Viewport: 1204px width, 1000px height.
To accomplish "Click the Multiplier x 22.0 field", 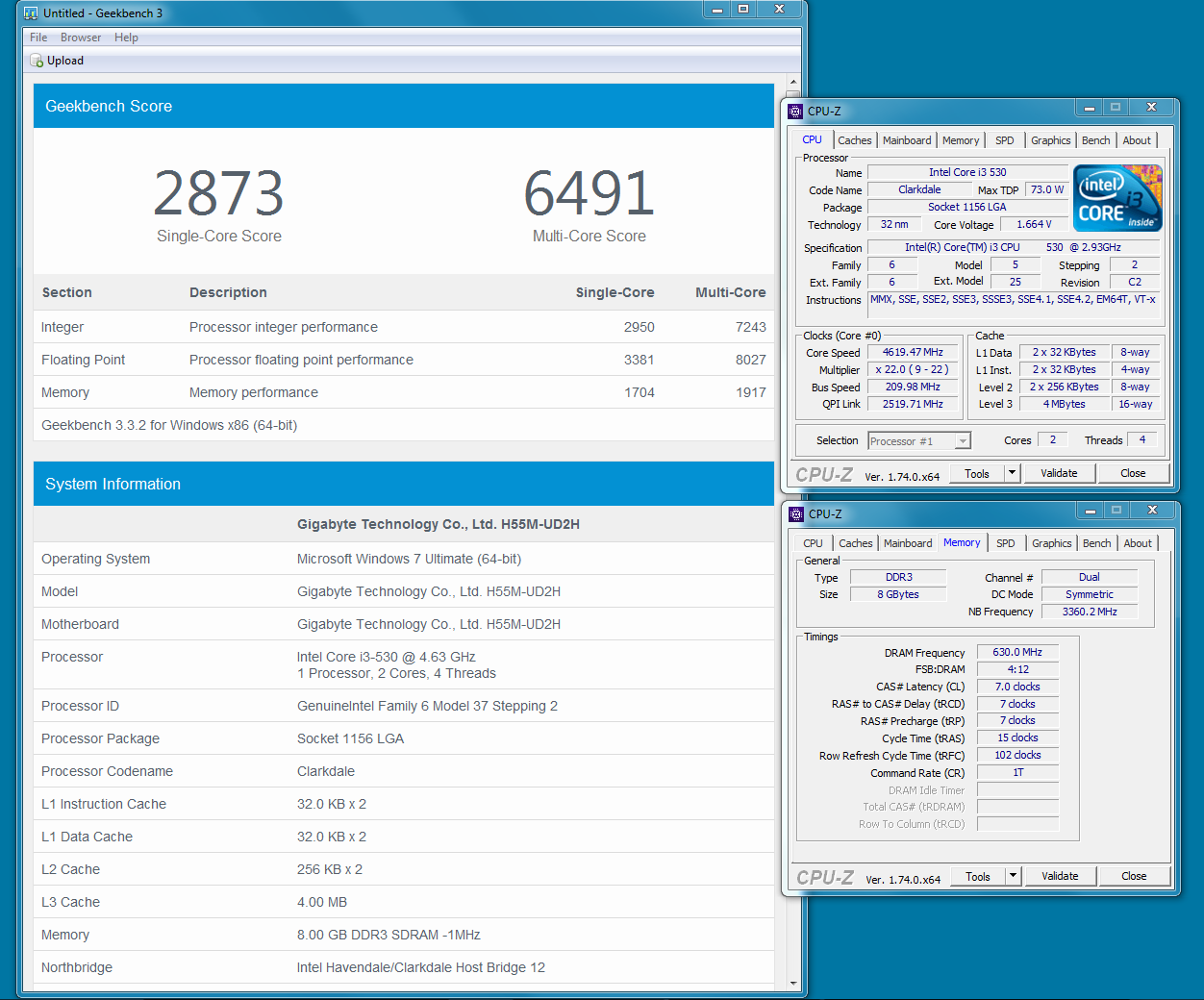I will (x=913, y=369).
